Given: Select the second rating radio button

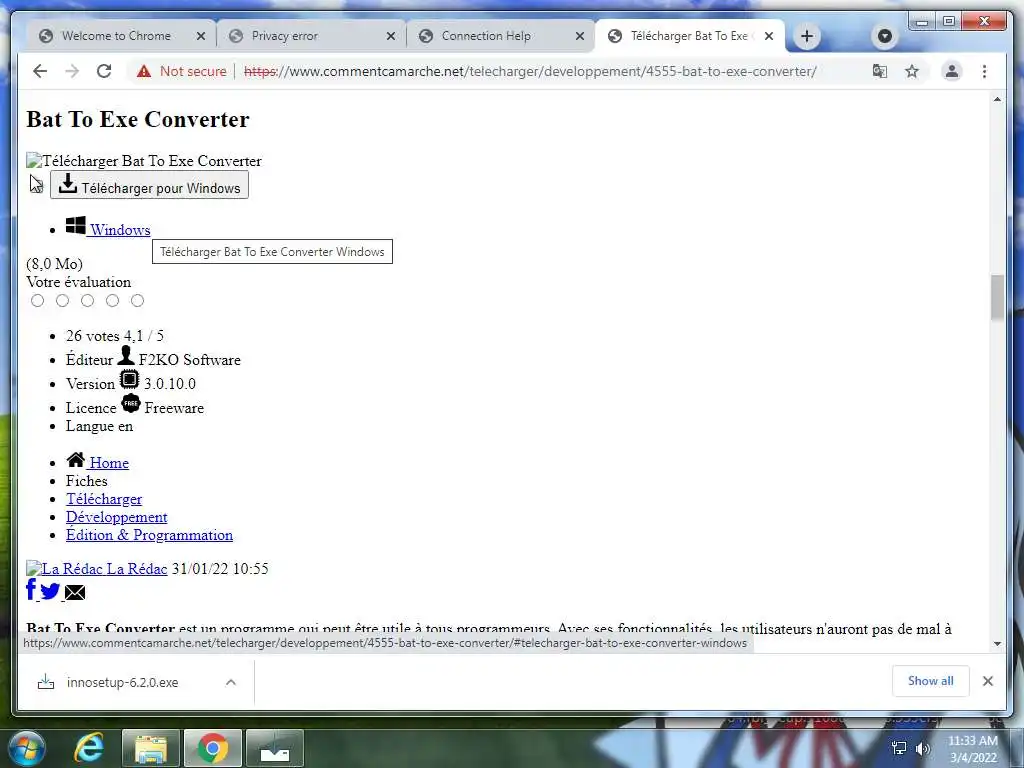Looking at the screenshot, I should pyautogui.click(x=63, y=300).
